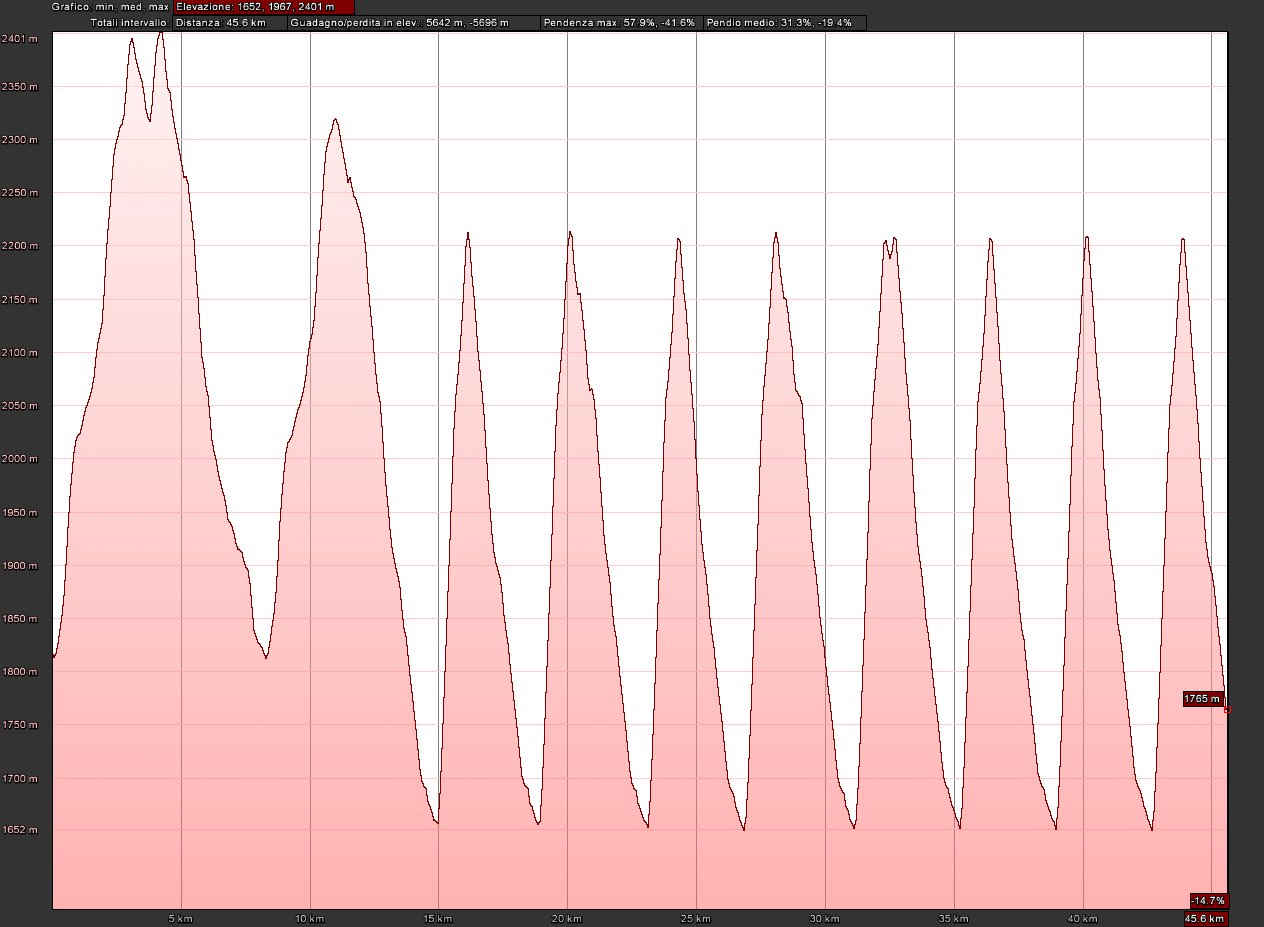Click the highest summit of the elevation profile

(160, 33)
